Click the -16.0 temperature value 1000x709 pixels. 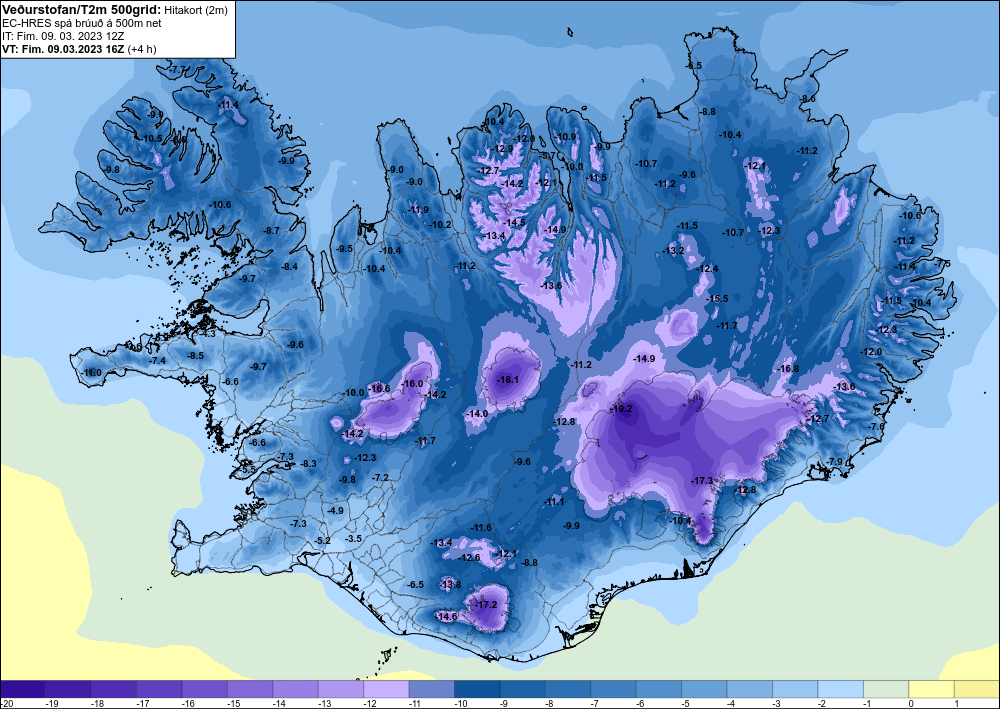click(413, 383)
